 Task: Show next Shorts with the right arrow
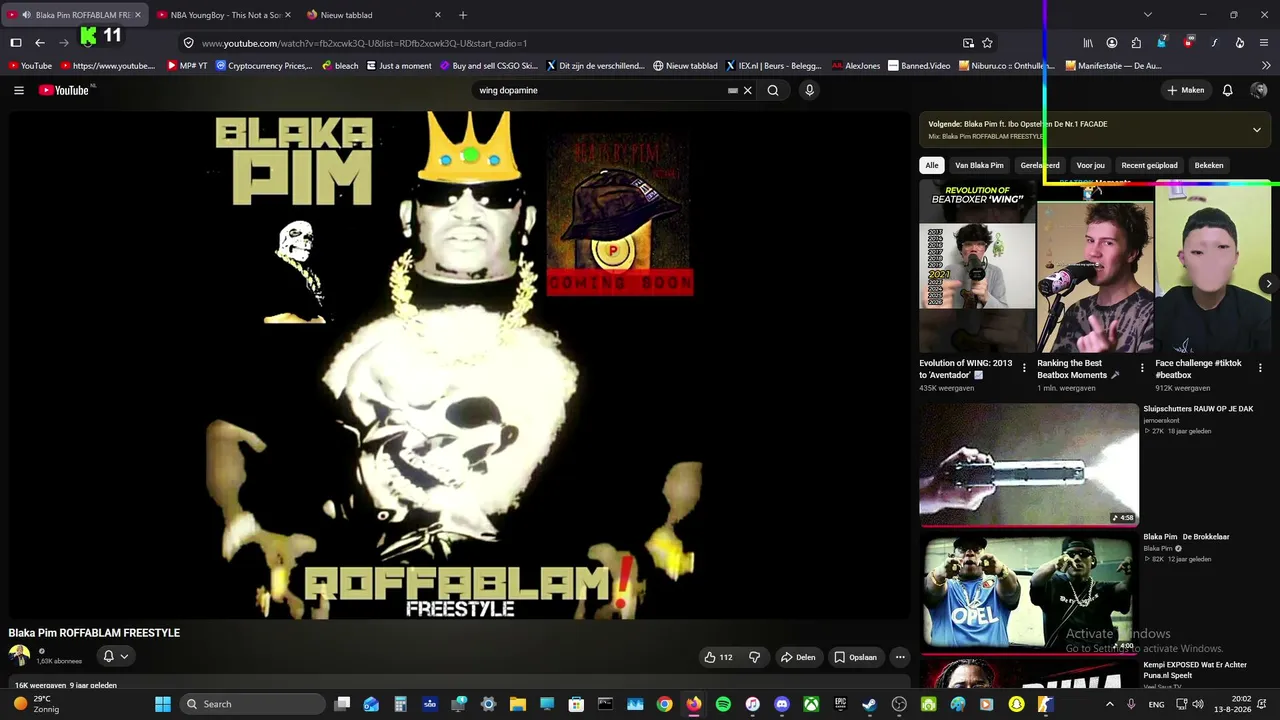pos(1268,284)
